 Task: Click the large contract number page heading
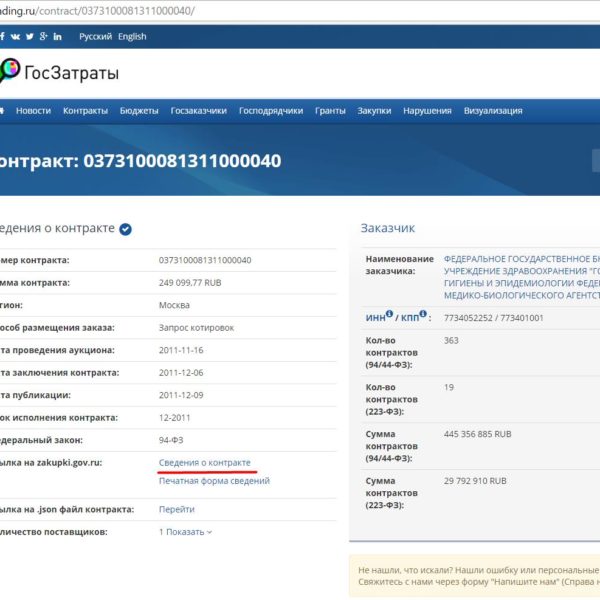tap(140, 161)
